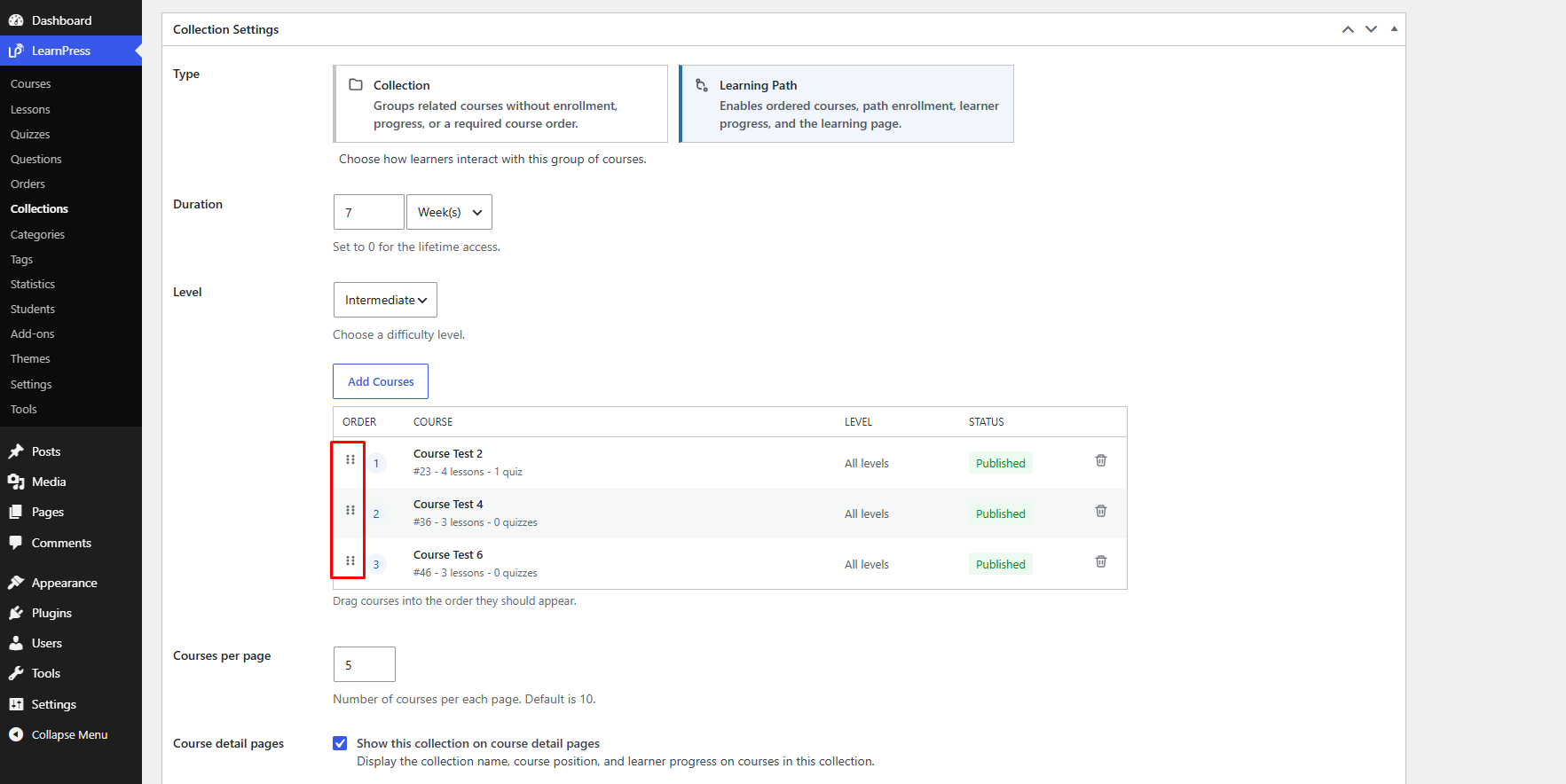Open the Intermediate level dropdown
Image resolution: width=1566 pixels, height=784 pixels.
pyautogui.click(x=385, y=300)
